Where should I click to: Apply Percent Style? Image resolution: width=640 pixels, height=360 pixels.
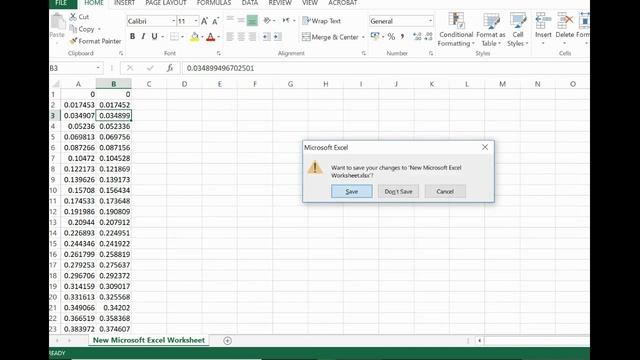pos(391,37)
